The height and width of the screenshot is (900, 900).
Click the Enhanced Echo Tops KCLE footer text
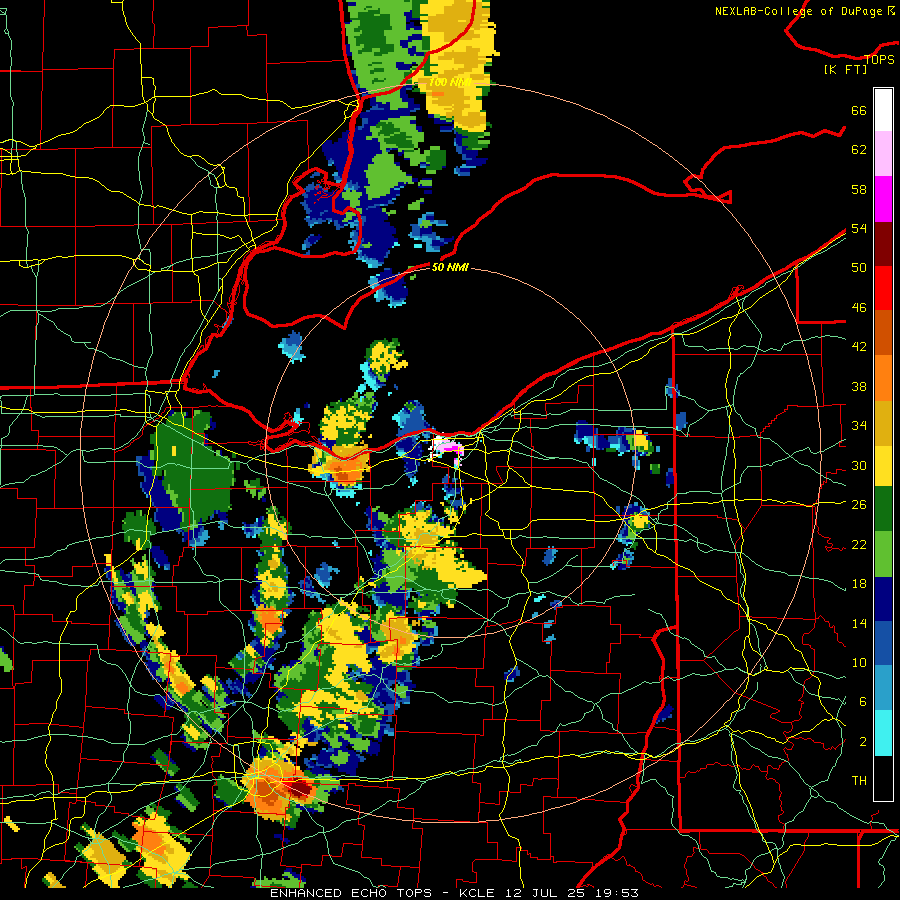pos(454,893)
